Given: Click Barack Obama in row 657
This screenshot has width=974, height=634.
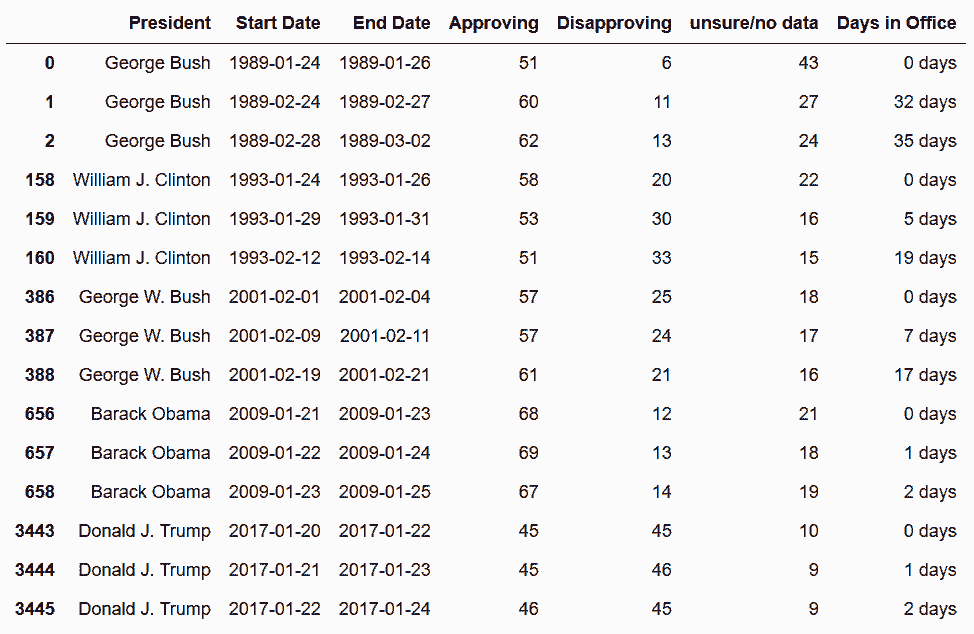Looking at the screenshot, I should (150, 453).
